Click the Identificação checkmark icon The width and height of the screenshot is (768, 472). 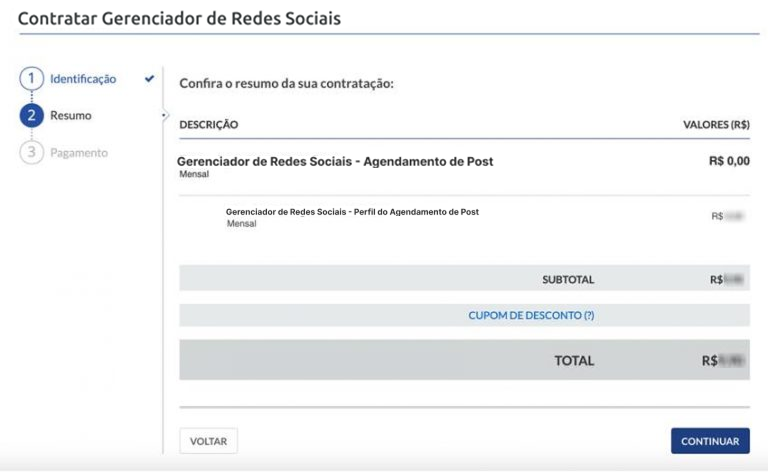point(149,78)
